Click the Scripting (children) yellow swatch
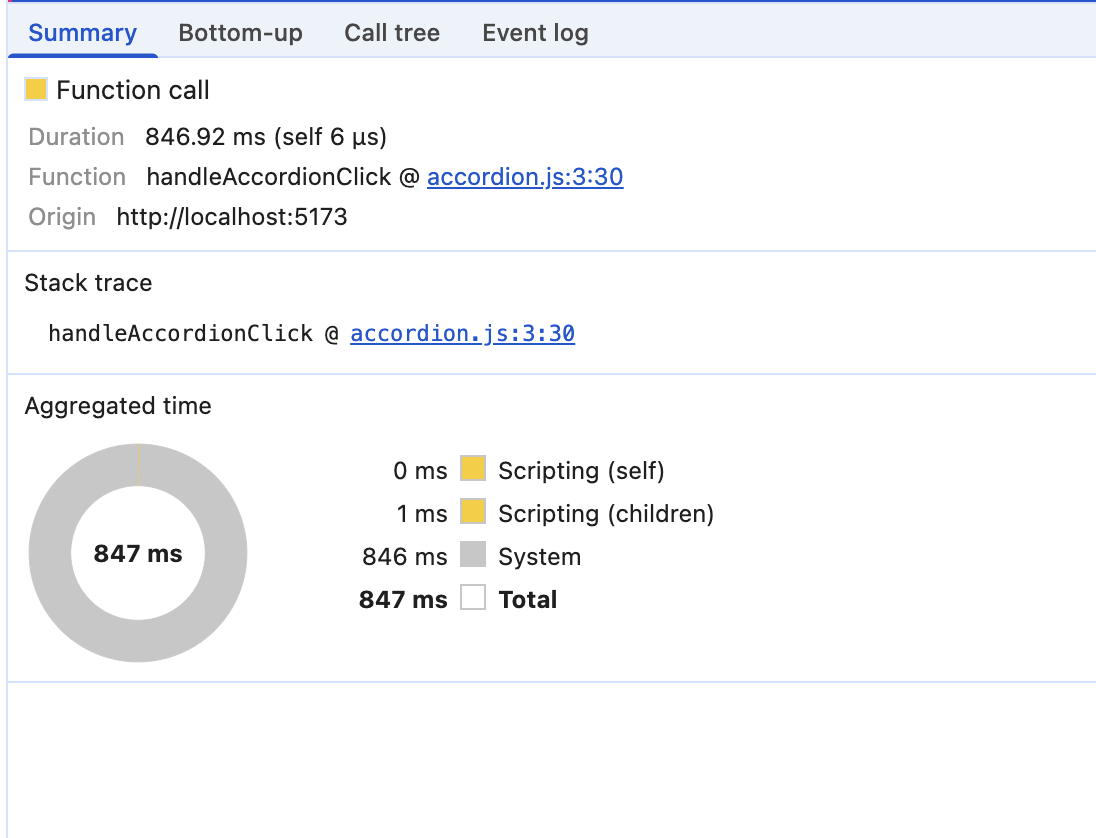1096x838 pixels. click(x=473, y=513)
